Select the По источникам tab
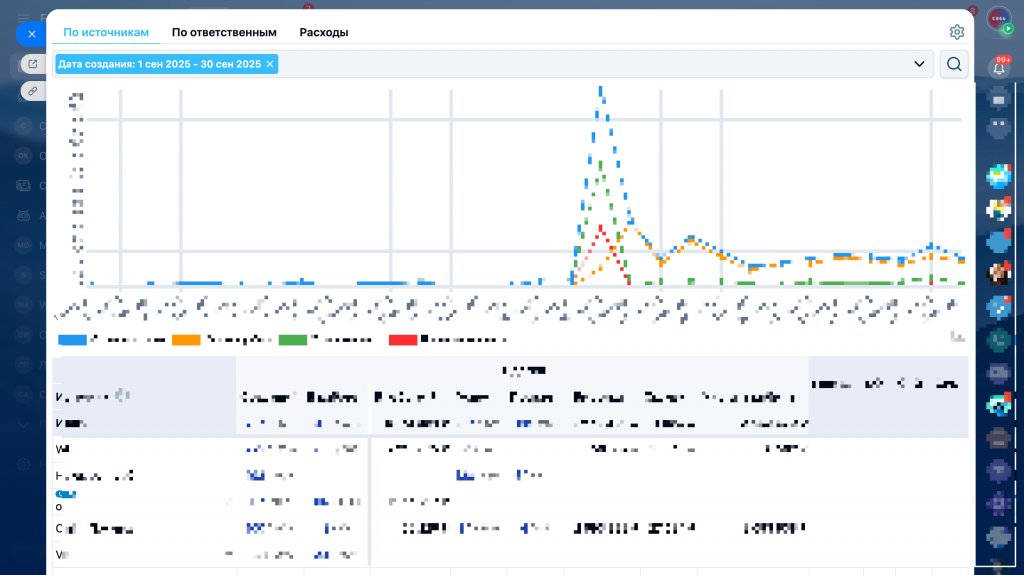This screenshot has width=1024, height=575. pyautogui.click(x=106, y=32)
